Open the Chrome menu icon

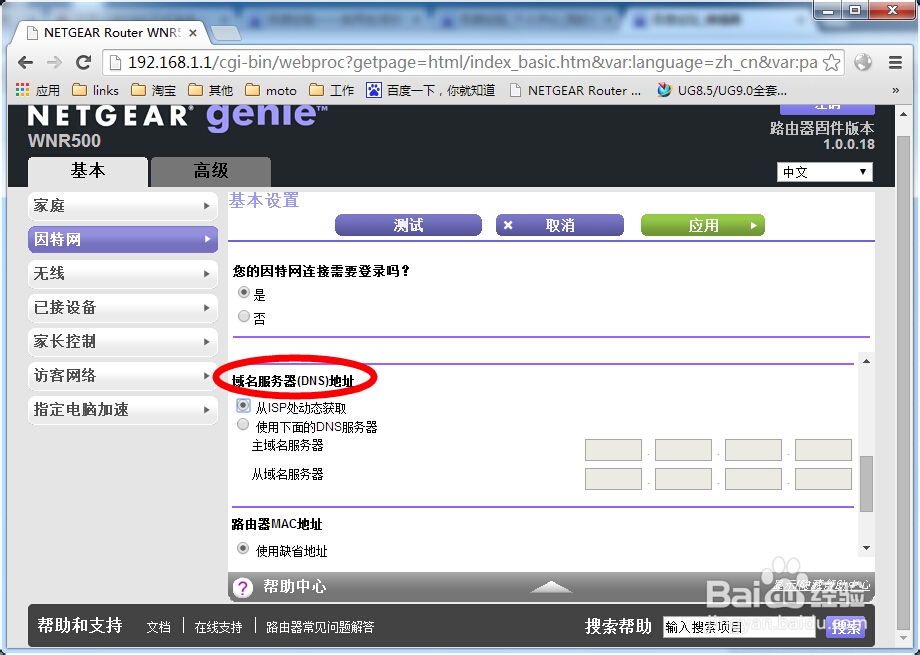tap(896, 61)
